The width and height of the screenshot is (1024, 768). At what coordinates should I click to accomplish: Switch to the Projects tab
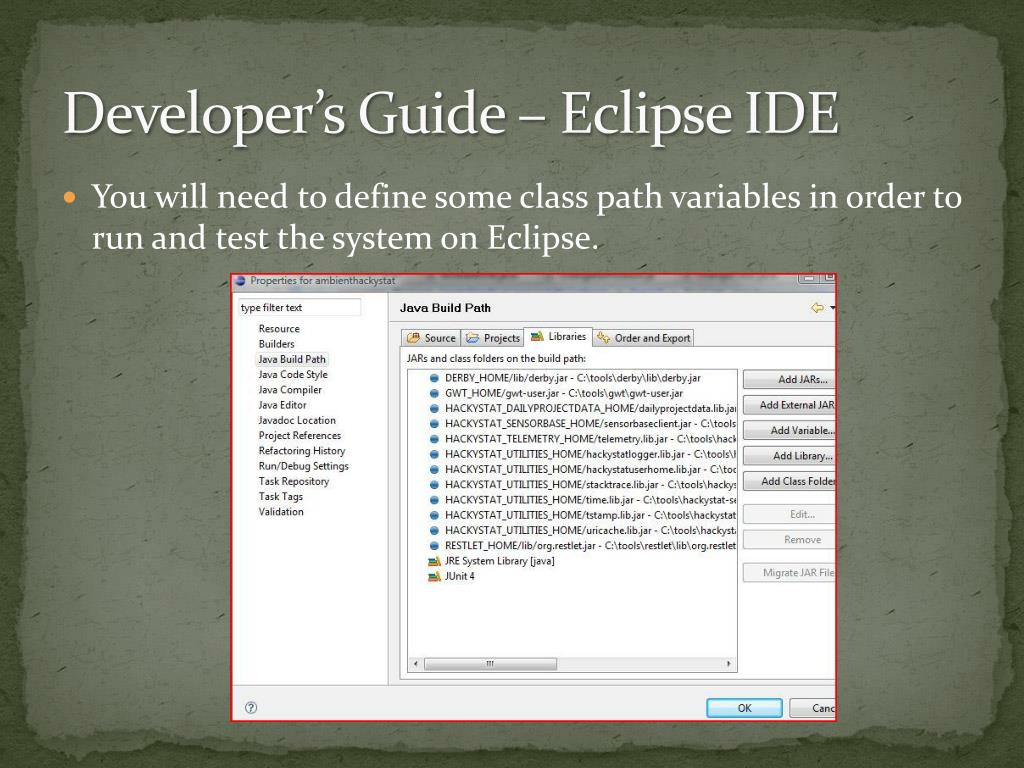point(492,338)
